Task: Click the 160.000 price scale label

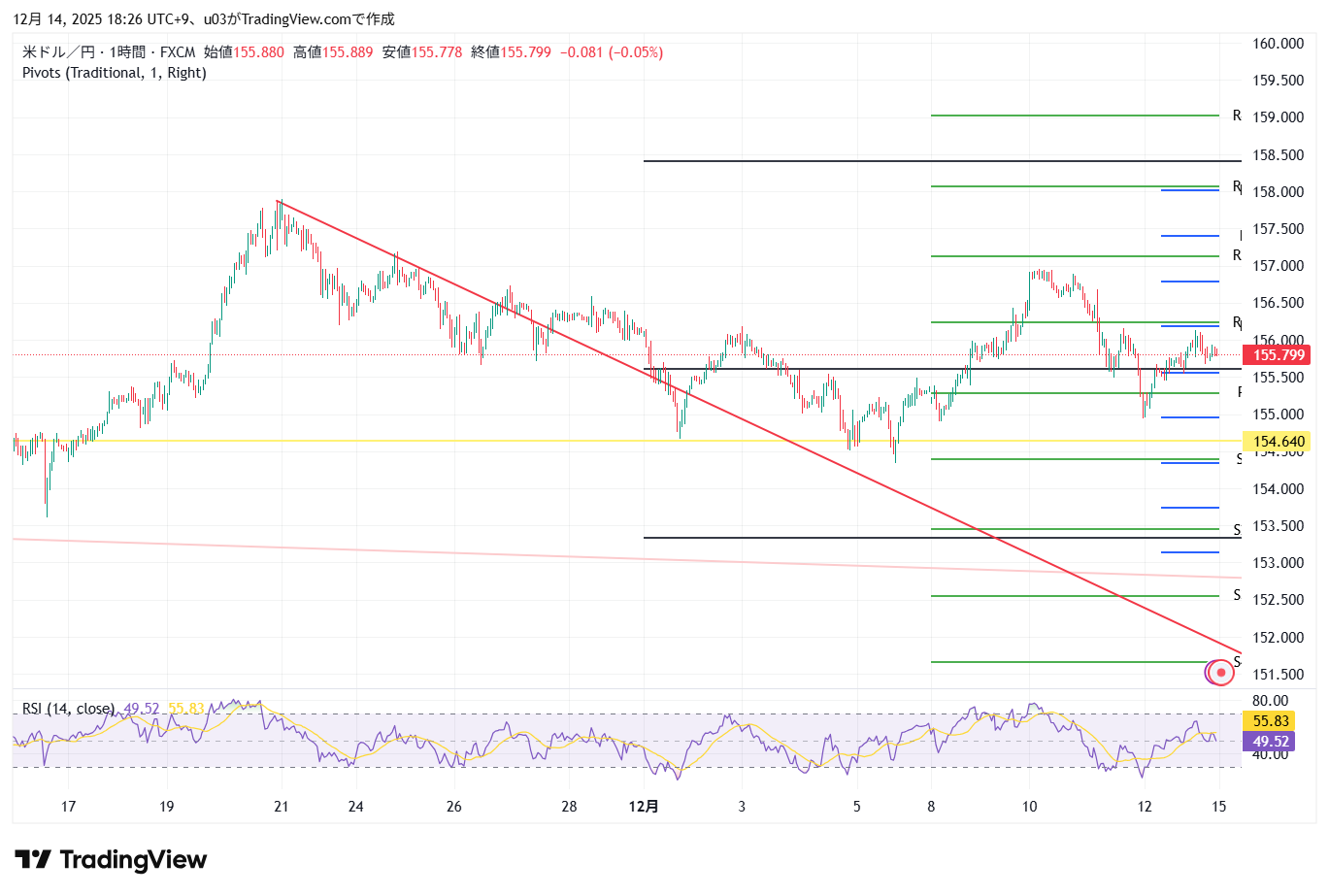Action: (x=1278, y=44)
